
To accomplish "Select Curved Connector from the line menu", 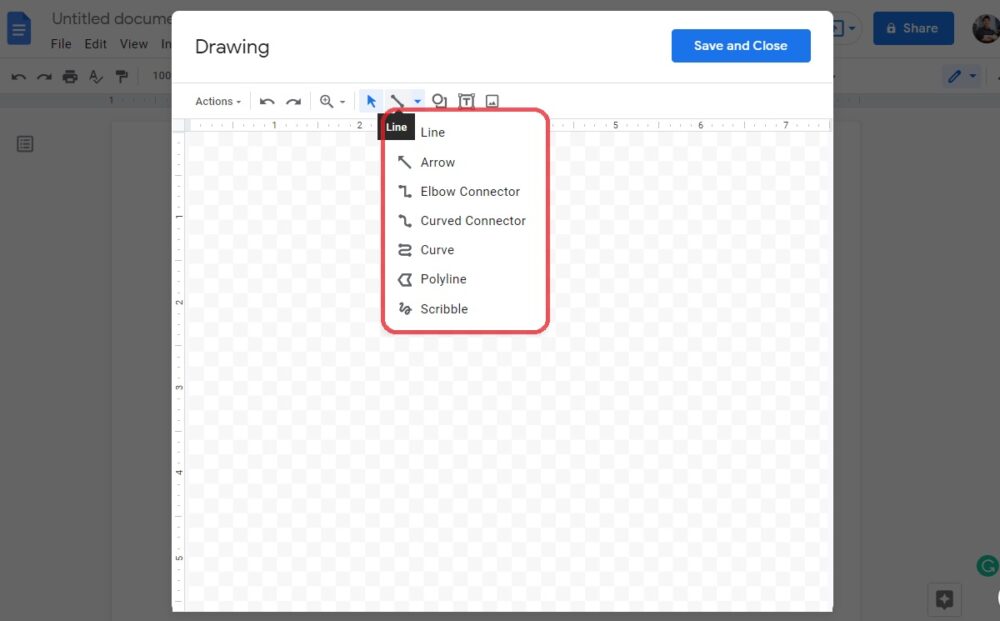I will pyautogui.click(x=473, y=220).
